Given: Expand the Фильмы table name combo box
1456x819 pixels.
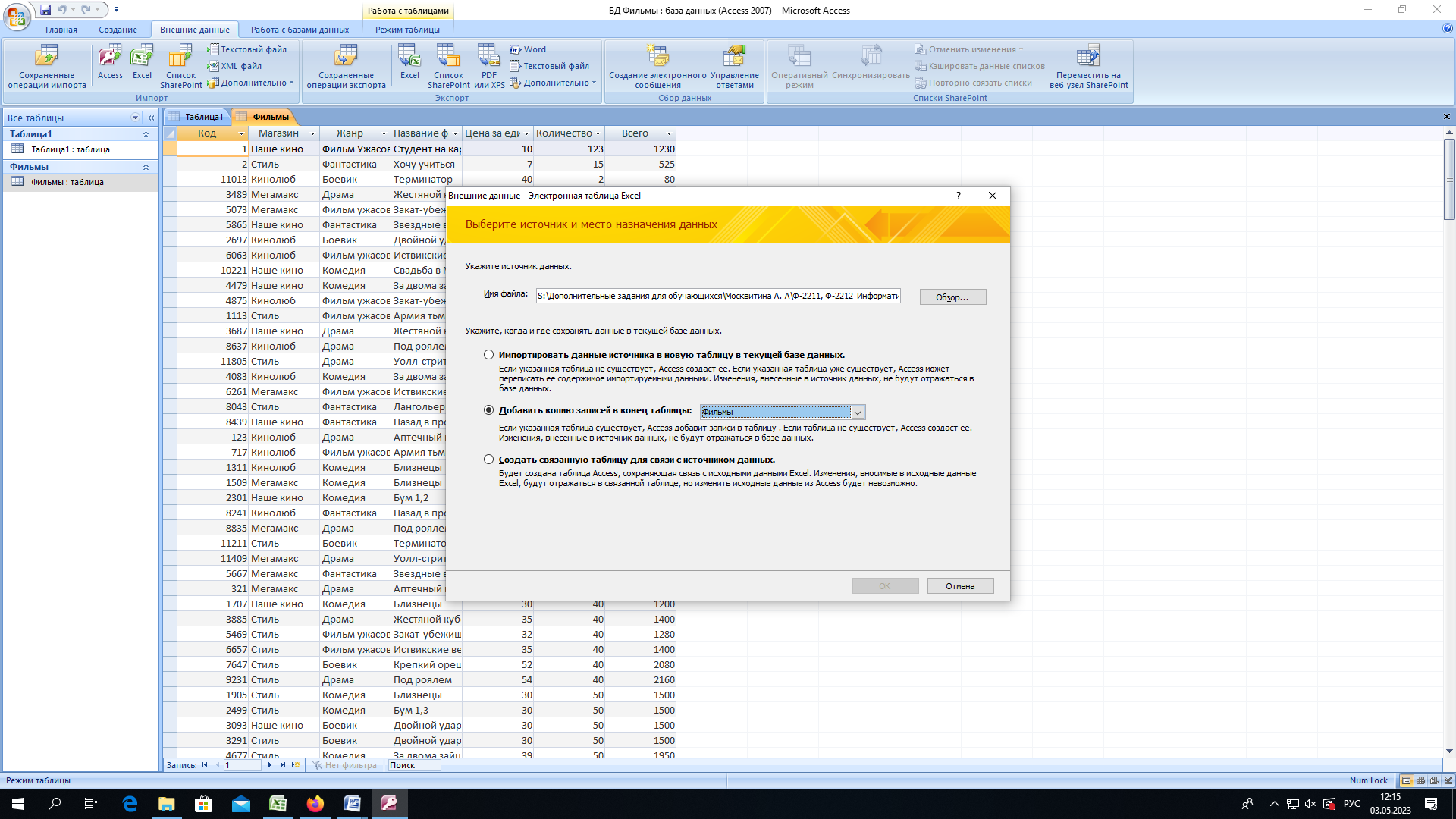Looking at the screenshot, I should pos(858,413).
